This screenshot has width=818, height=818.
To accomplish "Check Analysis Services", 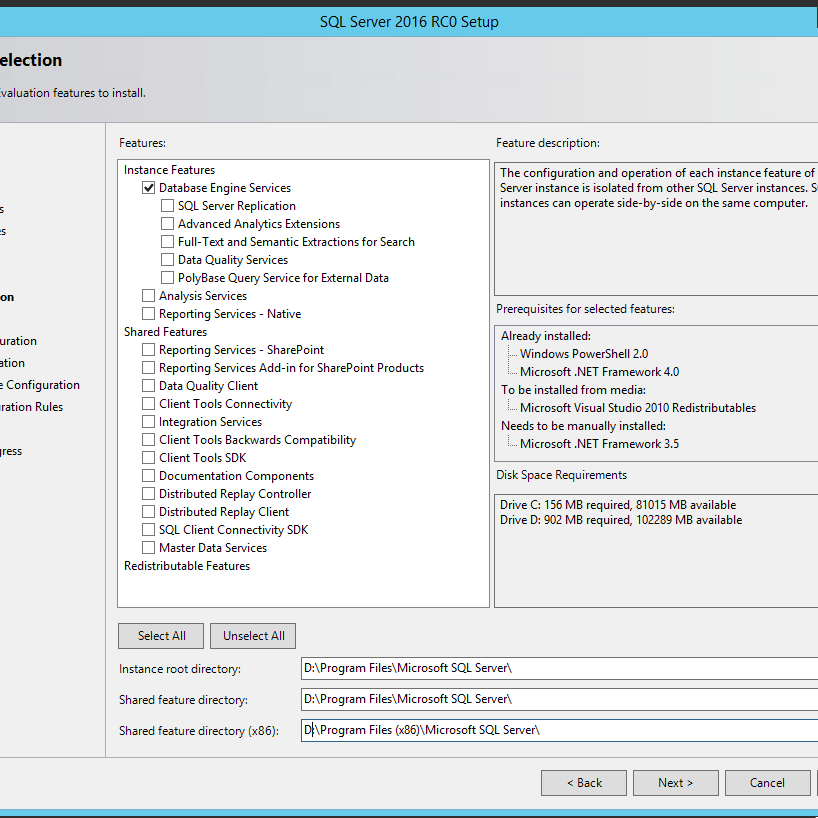I will point(148,295).
